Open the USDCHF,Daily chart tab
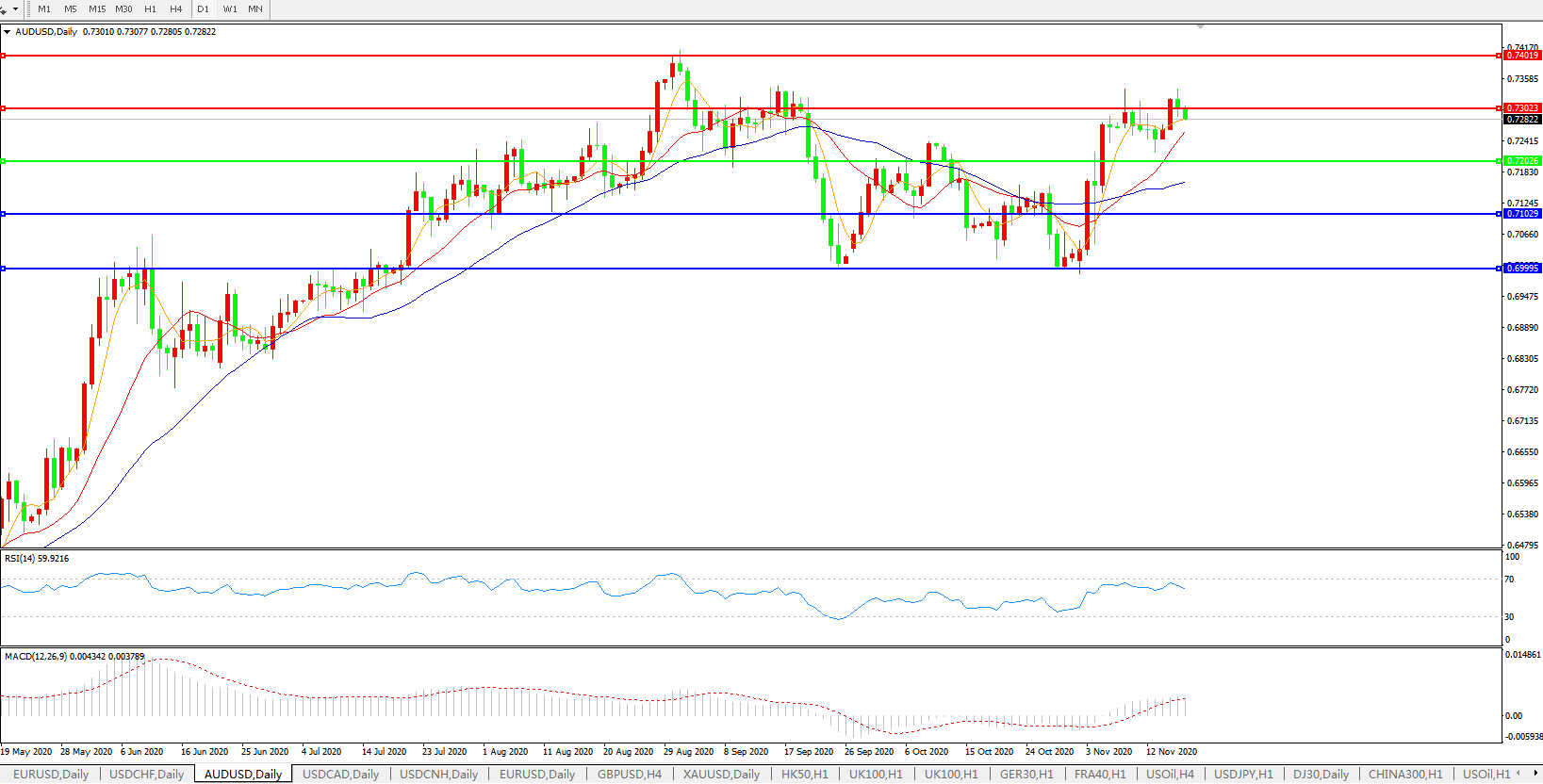1543x784 pixels. [146, 775]
